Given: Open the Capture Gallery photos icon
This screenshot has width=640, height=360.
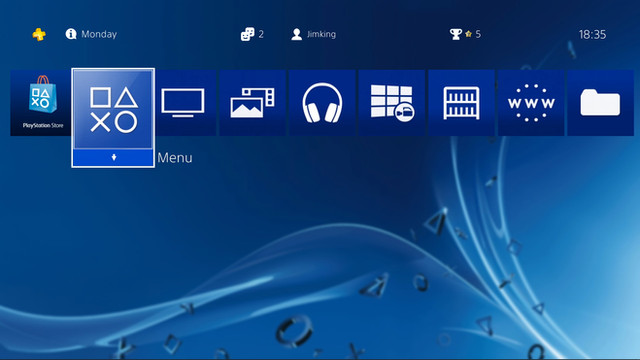Looking at the screenshot, I should pos(252,102).
